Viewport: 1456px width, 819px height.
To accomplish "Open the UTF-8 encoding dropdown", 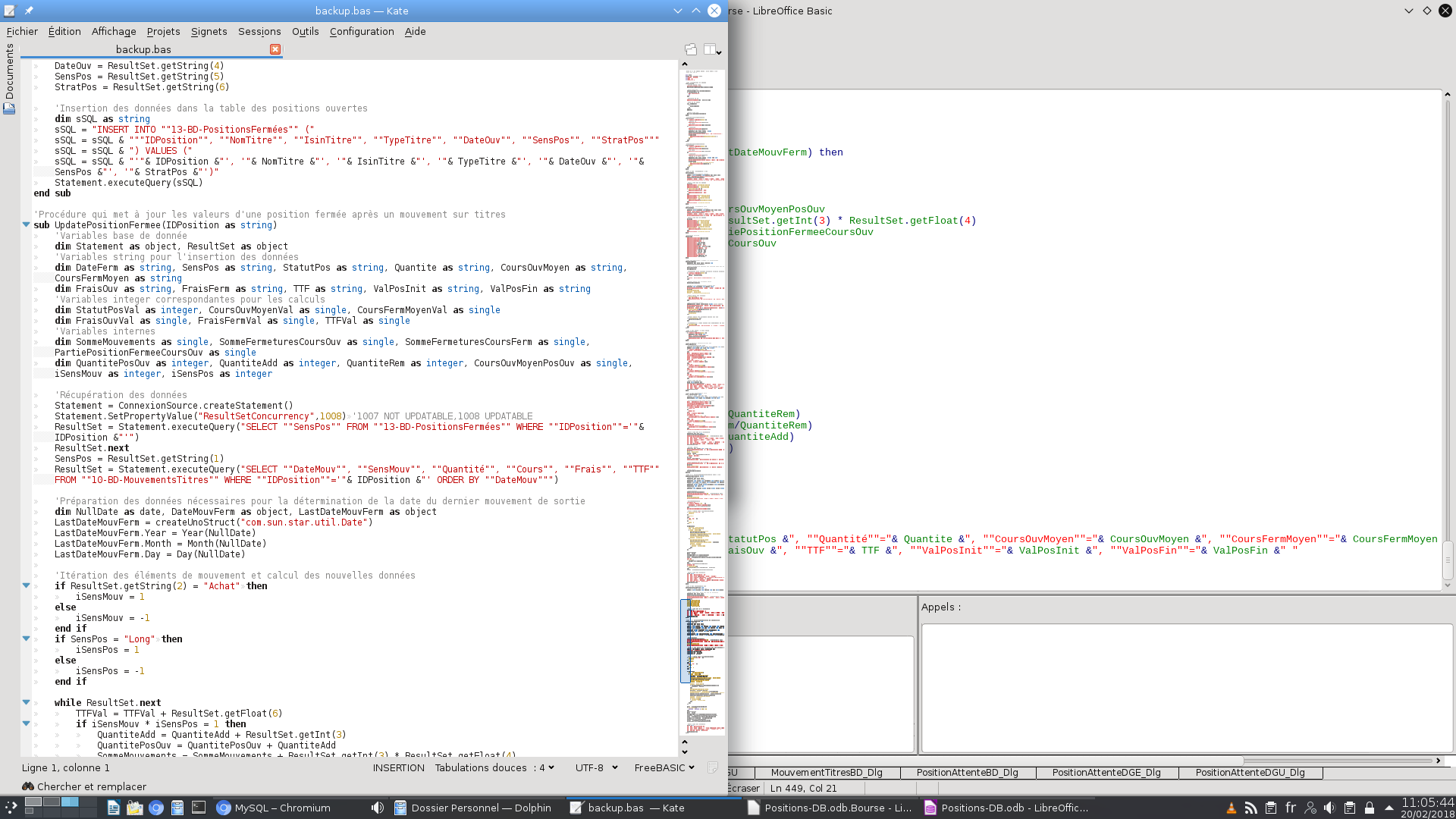I will (596, 767).
